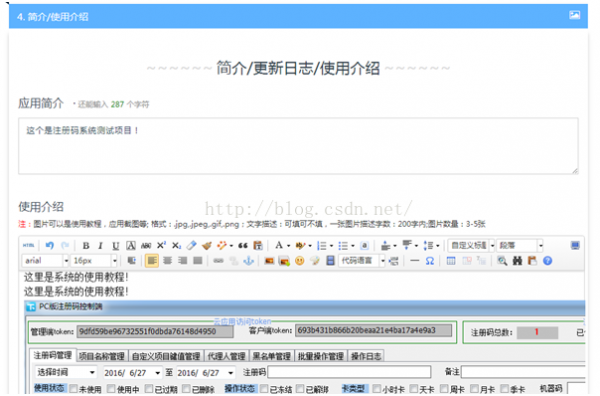This screenshot has width=600, height=396.
Task: Click inside the 应用简介 text area
Action: 298,146
